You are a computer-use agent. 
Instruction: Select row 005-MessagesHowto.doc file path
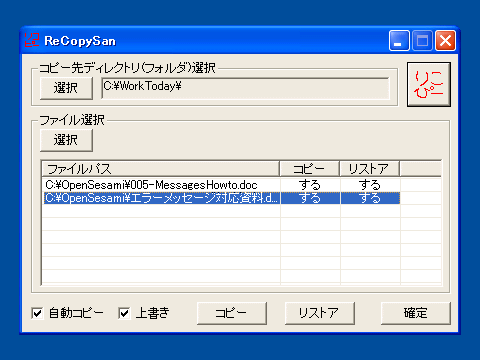[151, 185]
